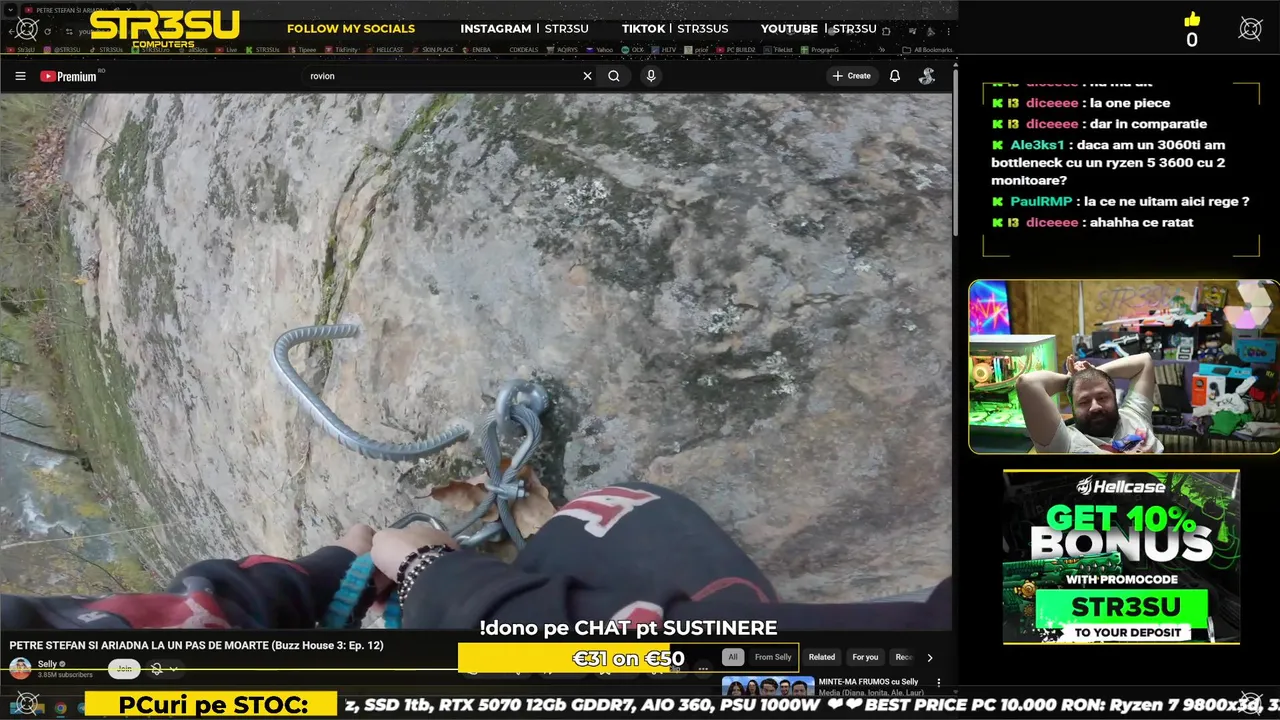The width and height of the screenshot is (1280, 720).
Task: Run search with the magnifier button
Action: 614,76
